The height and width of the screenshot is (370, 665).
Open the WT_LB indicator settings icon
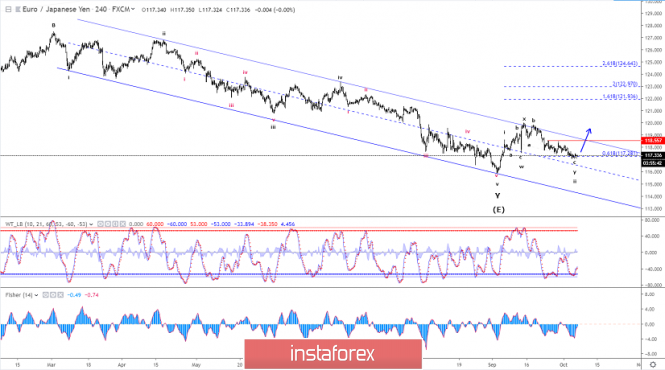coord(108,224)
